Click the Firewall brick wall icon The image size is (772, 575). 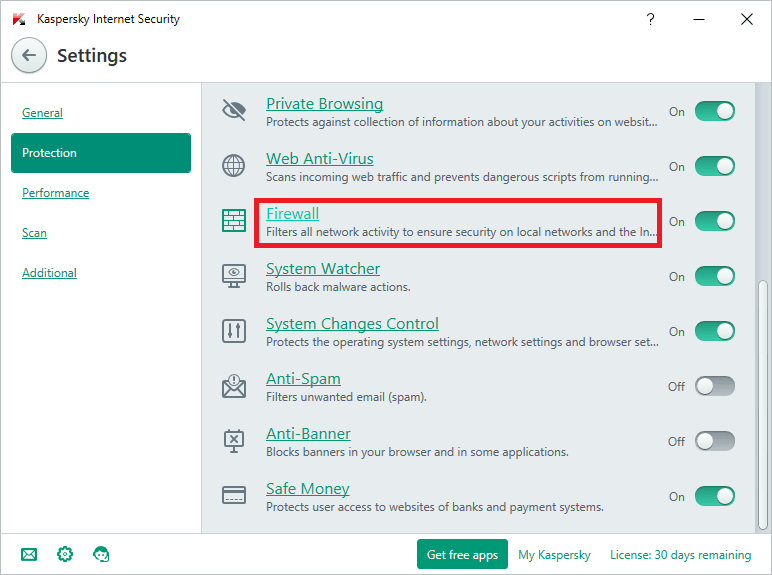[x=234, y=221]
